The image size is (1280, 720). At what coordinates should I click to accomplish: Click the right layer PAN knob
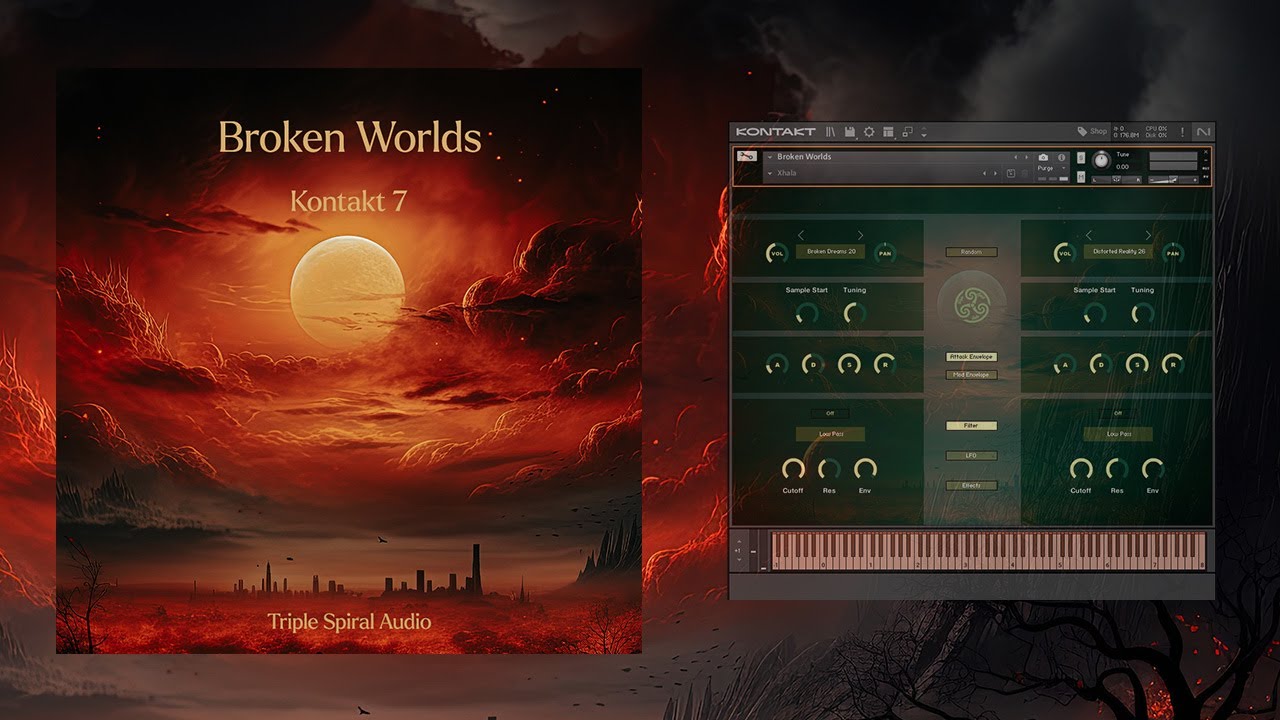(1173, 254)
